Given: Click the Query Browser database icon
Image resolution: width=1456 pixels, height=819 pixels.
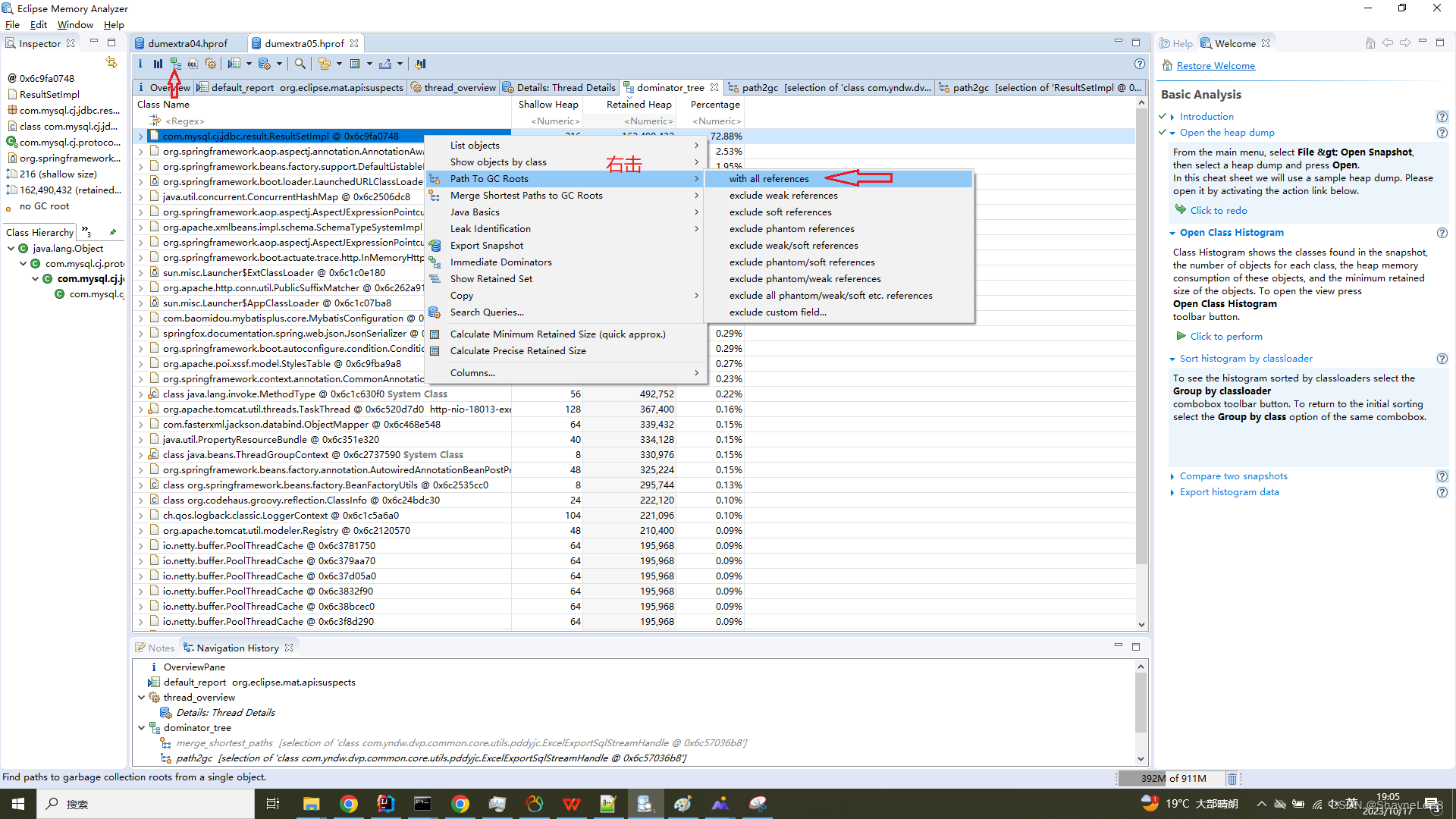Looking at the screenshot, I should [x=264, y=64].
